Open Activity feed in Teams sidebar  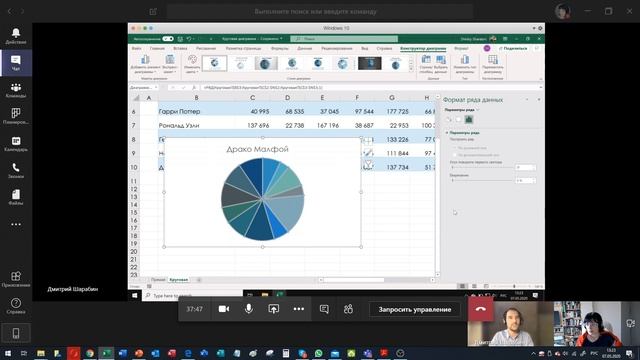point(16,36)
